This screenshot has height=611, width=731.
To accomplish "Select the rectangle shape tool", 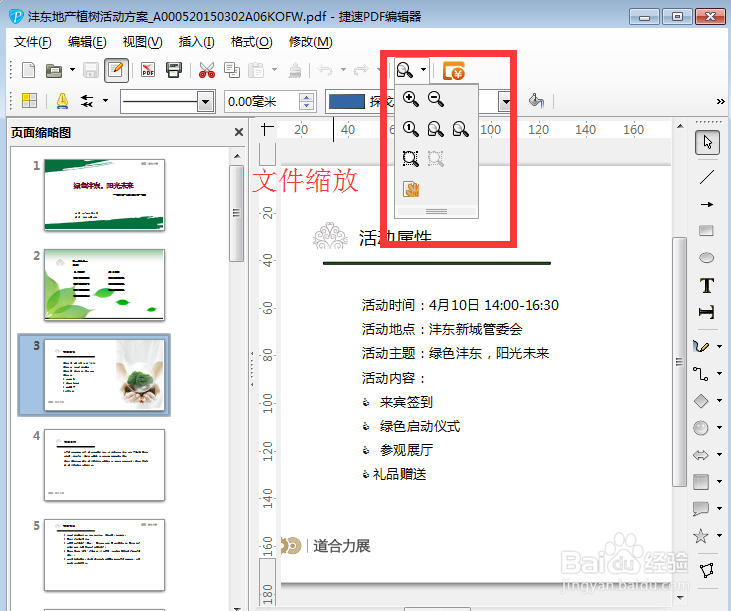I will 706,231.
